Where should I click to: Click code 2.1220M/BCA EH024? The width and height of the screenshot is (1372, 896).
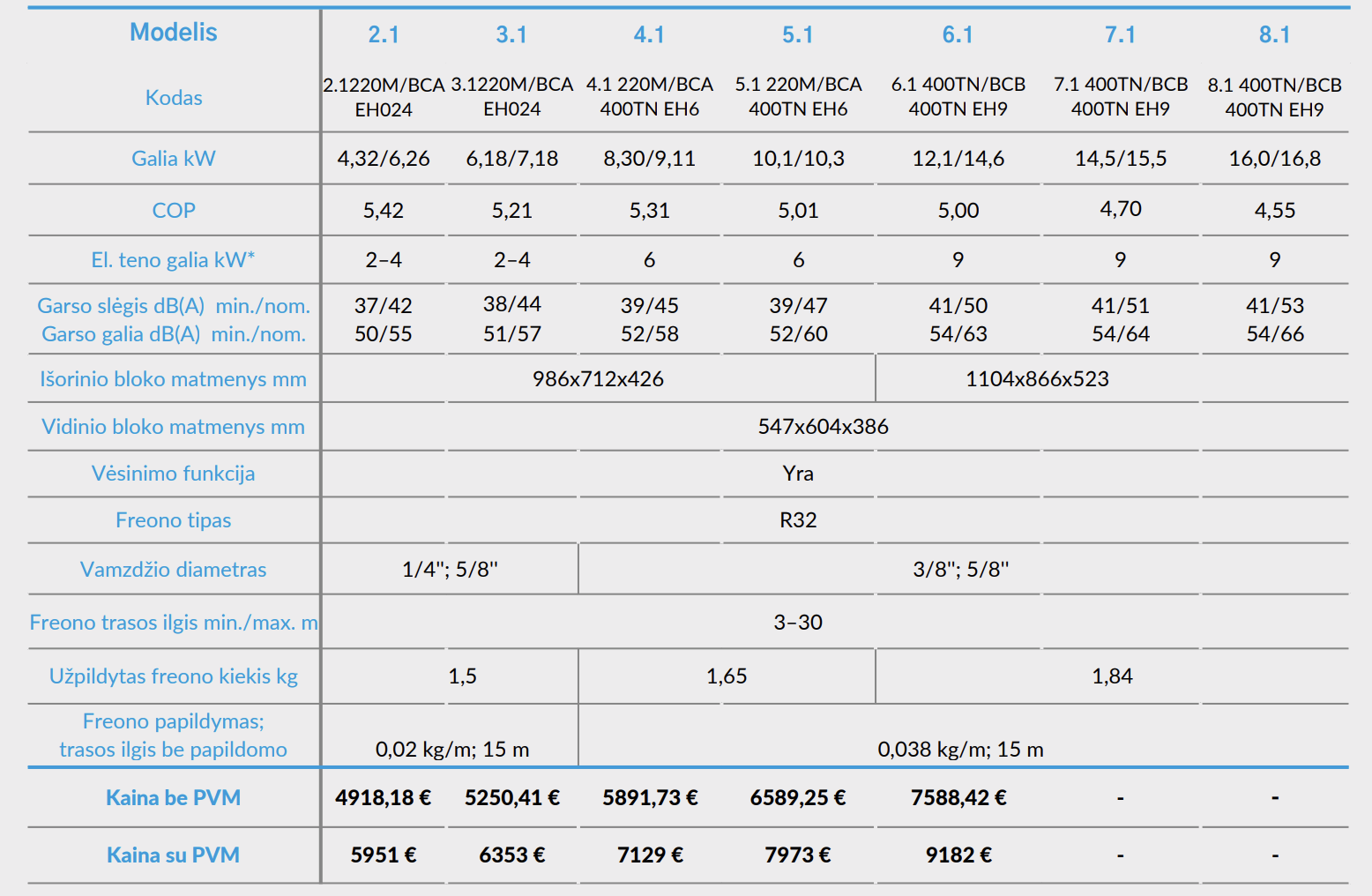pyautogui.click(x=384, y=97)
